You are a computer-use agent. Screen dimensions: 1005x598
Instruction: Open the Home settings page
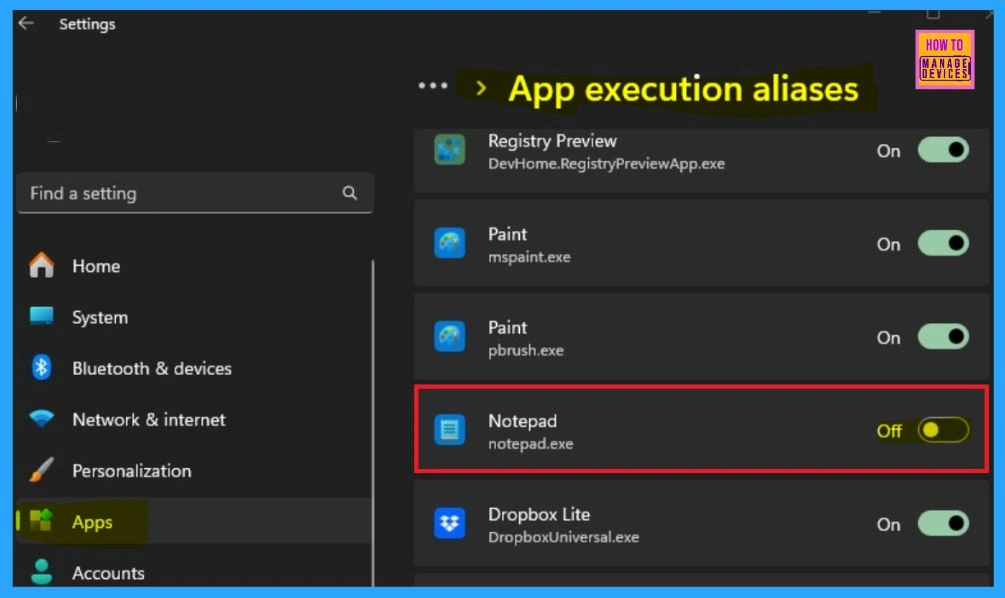(x=192, y=265)
